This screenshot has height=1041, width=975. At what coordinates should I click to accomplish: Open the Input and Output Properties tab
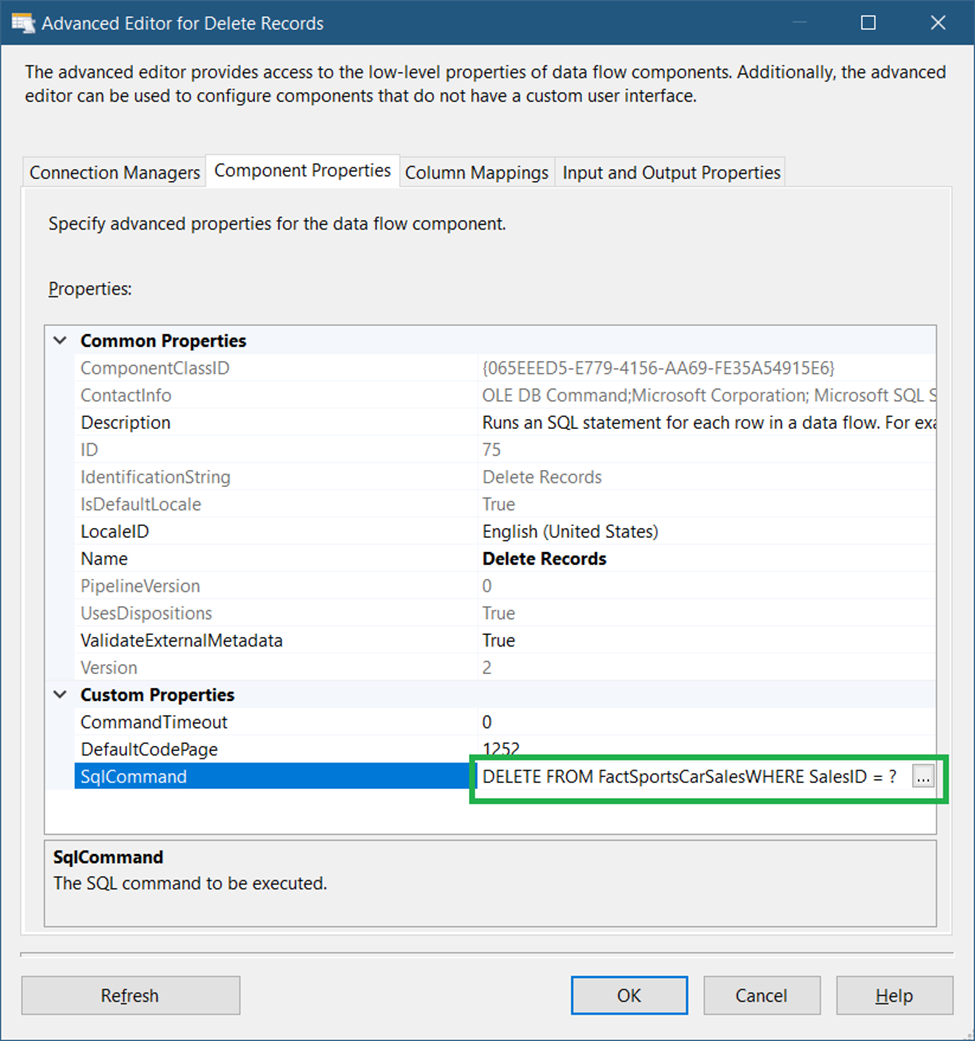coord(670,172)
